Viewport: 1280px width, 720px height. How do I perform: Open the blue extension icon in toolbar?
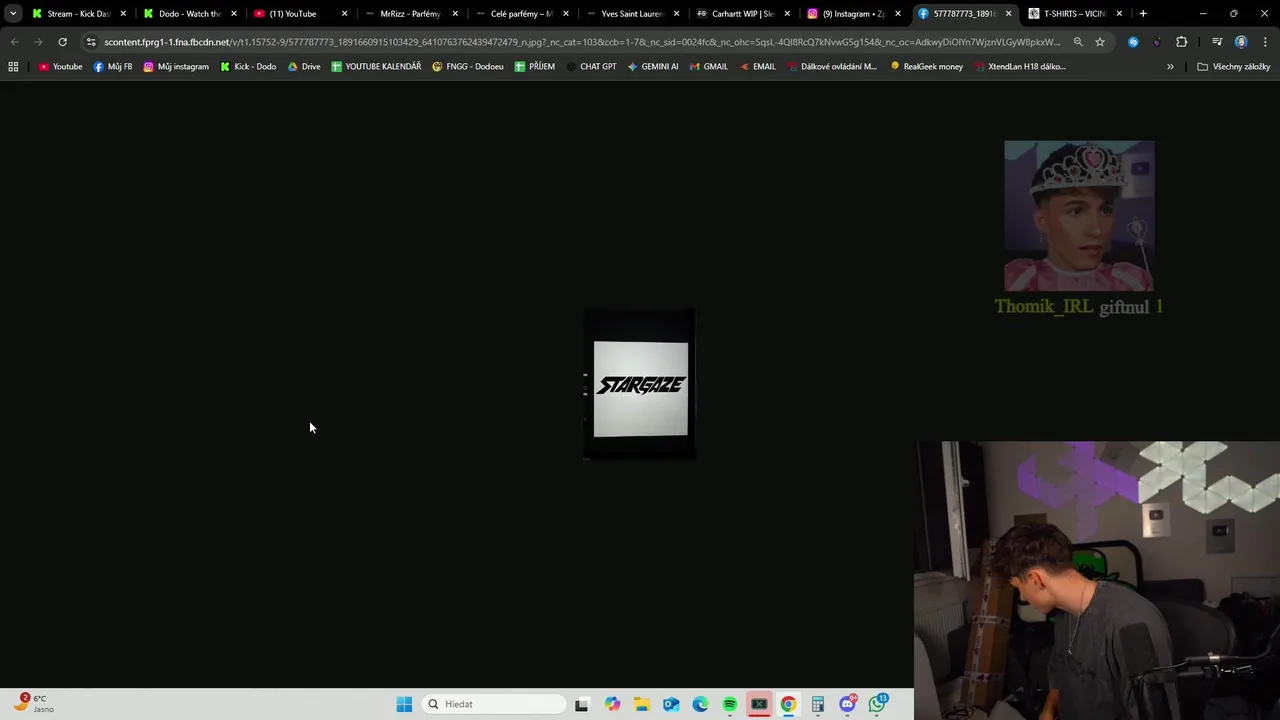point(1133,42)
